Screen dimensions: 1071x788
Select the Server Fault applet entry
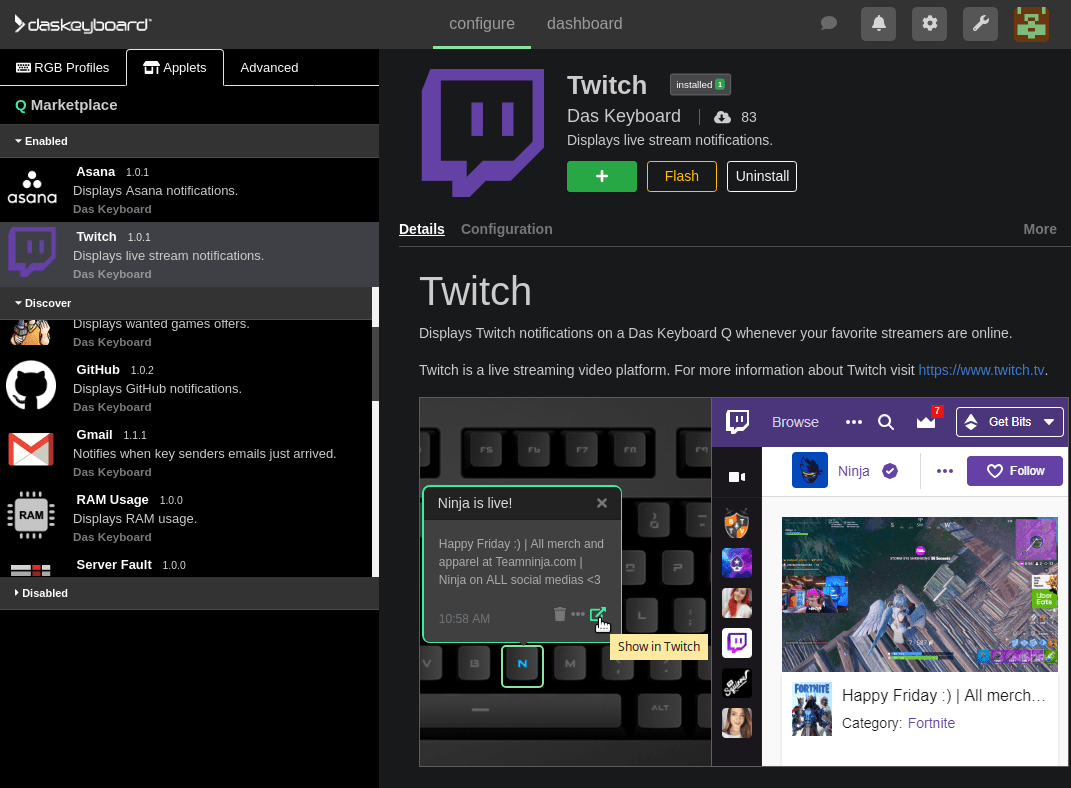(186, 565)
